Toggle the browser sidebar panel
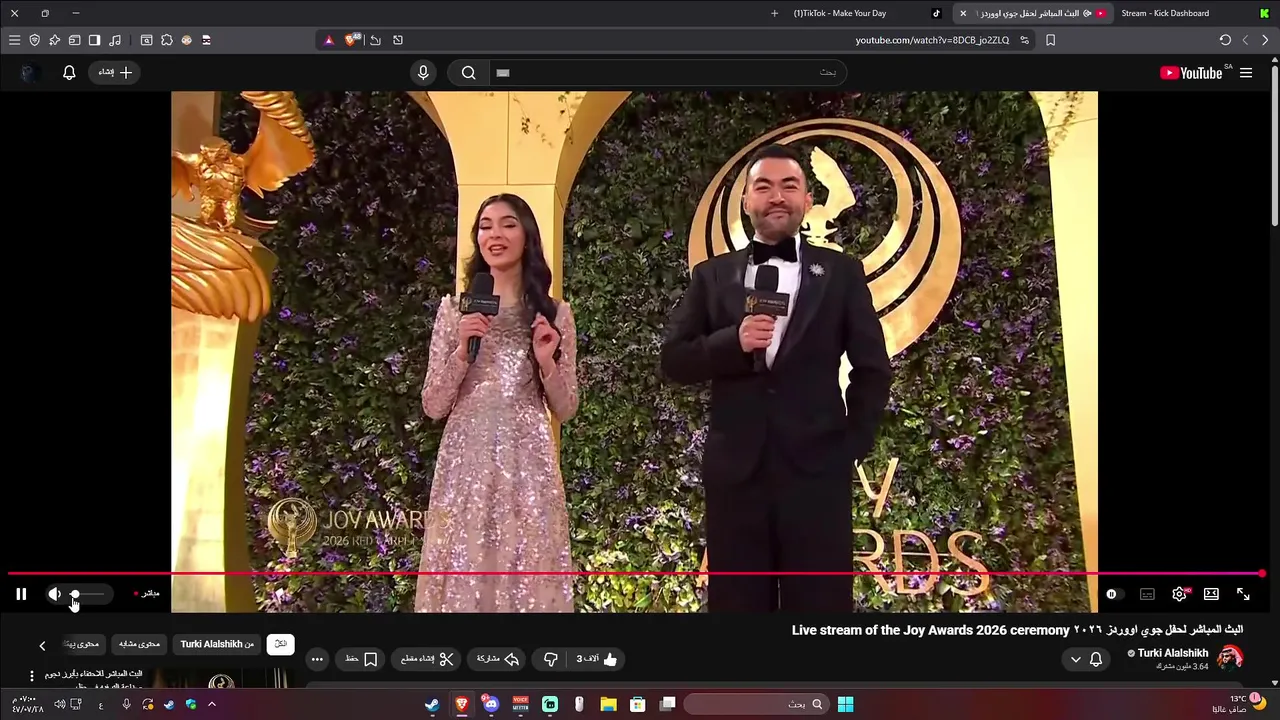The width and height of the screenshot is (1280, 720). point(94,40)
